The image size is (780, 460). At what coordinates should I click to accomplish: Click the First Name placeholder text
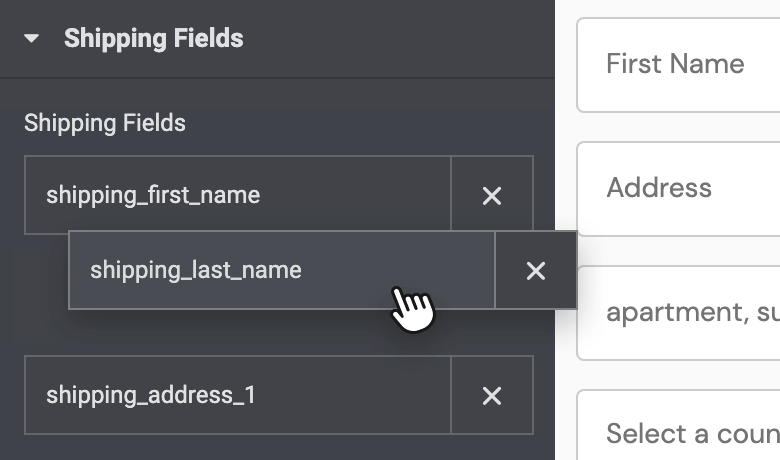675,64
